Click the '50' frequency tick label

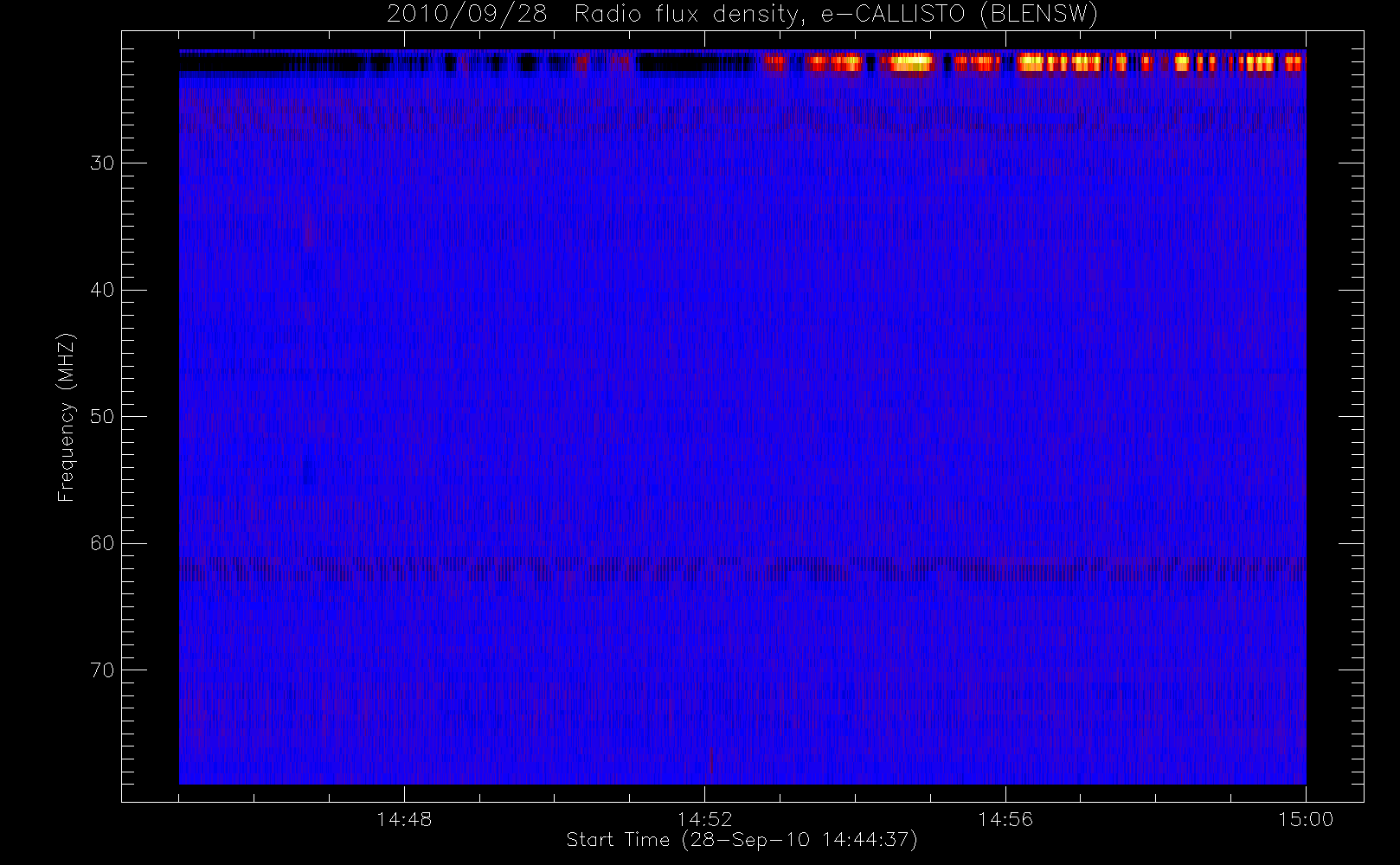[102, 417]
